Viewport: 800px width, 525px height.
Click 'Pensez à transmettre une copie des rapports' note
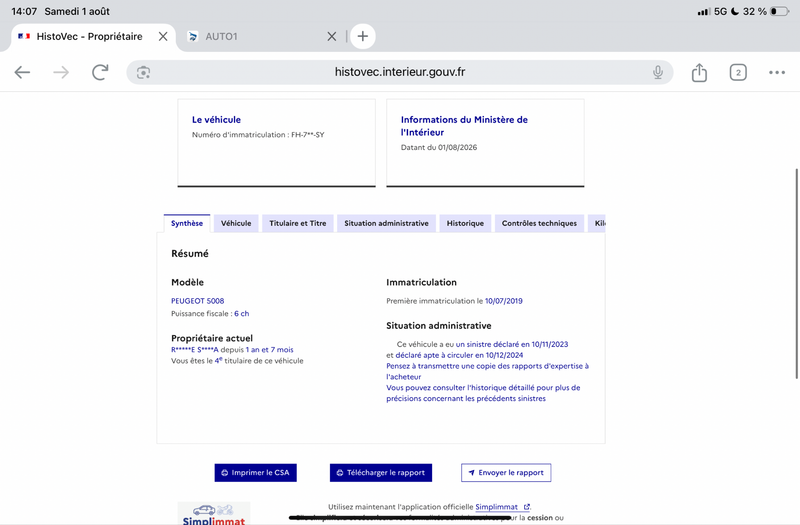(487, 371)
